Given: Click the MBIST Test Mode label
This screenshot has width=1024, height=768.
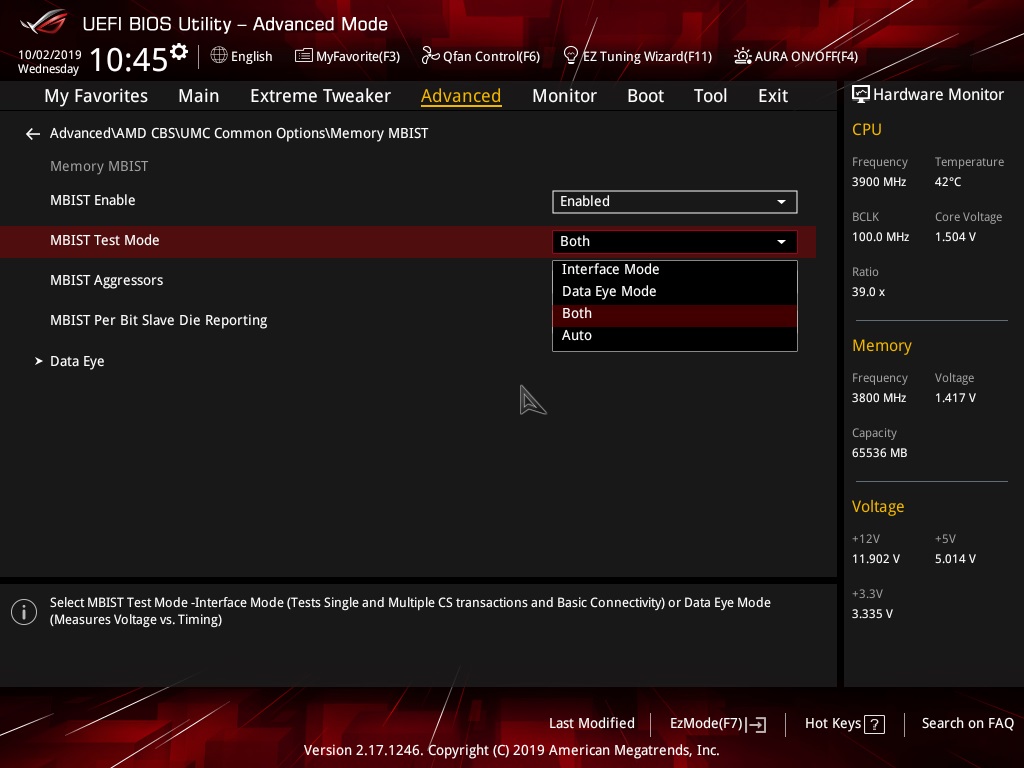Looking at the screenshot, I should click(x=104, y=240).
